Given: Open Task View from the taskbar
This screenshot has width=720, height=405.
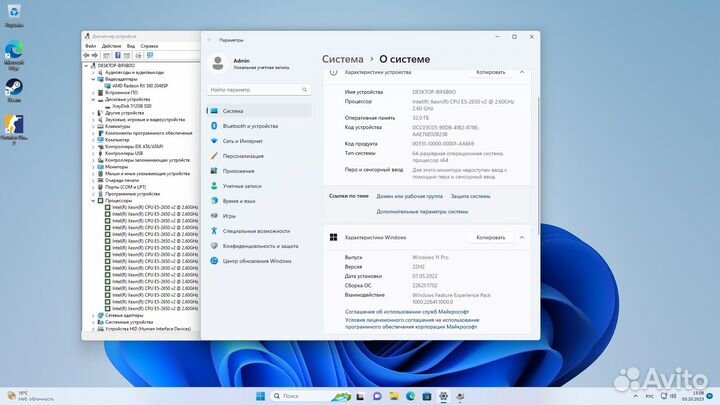Looking at the screenshot, I should (360, 396).
